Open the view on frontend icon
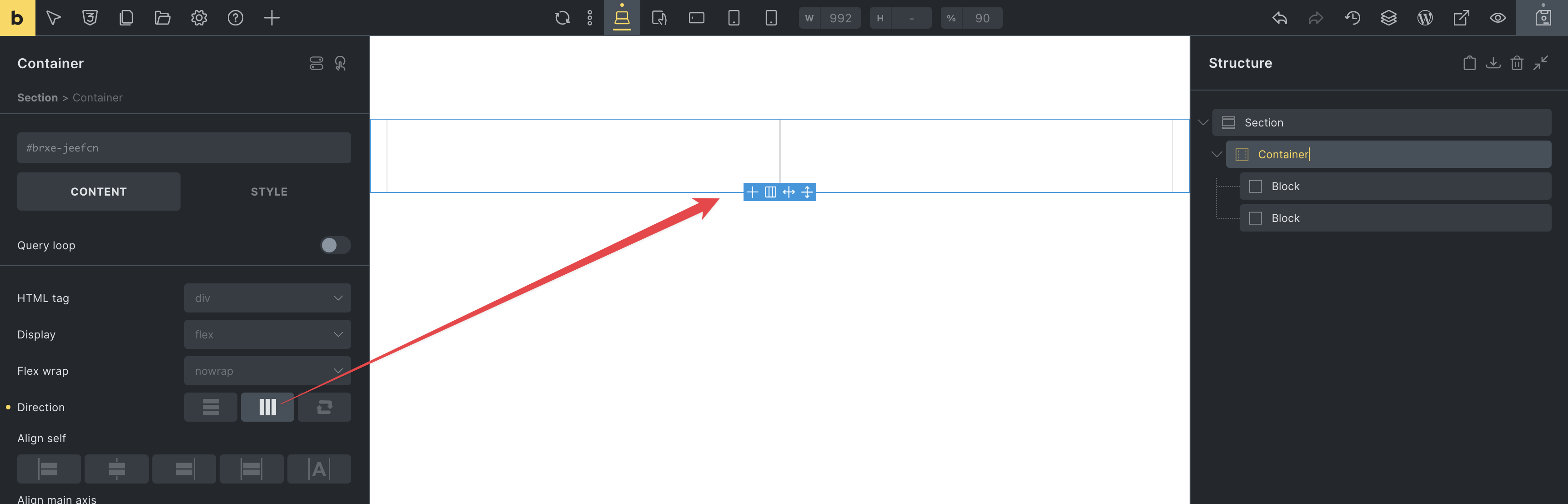Screen dimensions: 1568x504 pos(1461,18)
